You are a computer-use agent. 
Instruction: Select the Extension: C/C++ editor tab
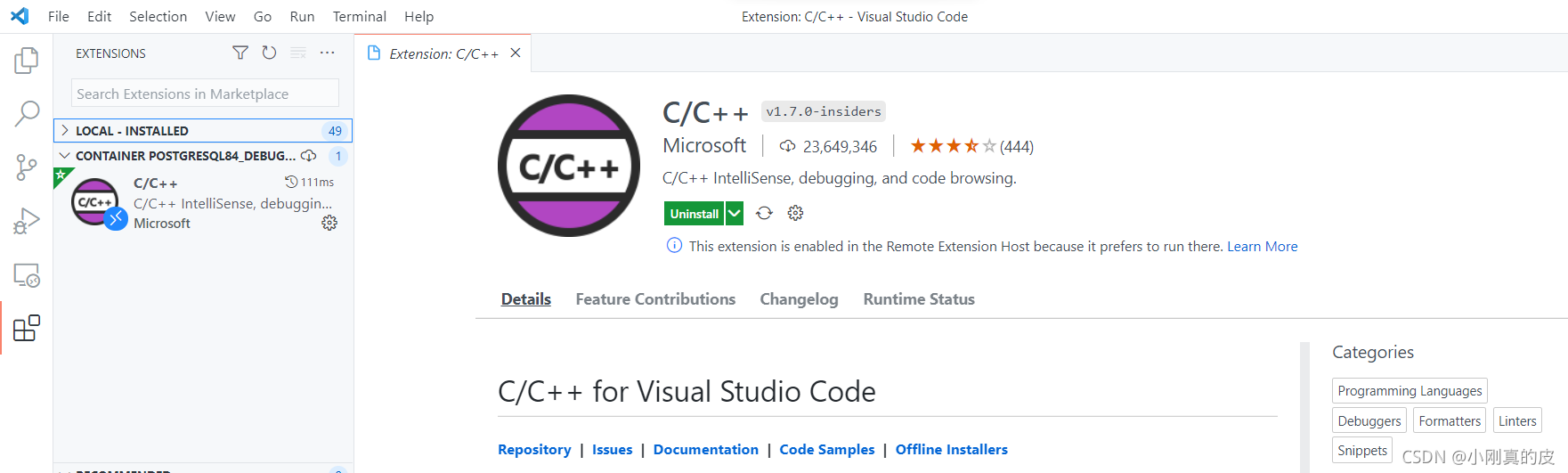click(x=443, y=53)
